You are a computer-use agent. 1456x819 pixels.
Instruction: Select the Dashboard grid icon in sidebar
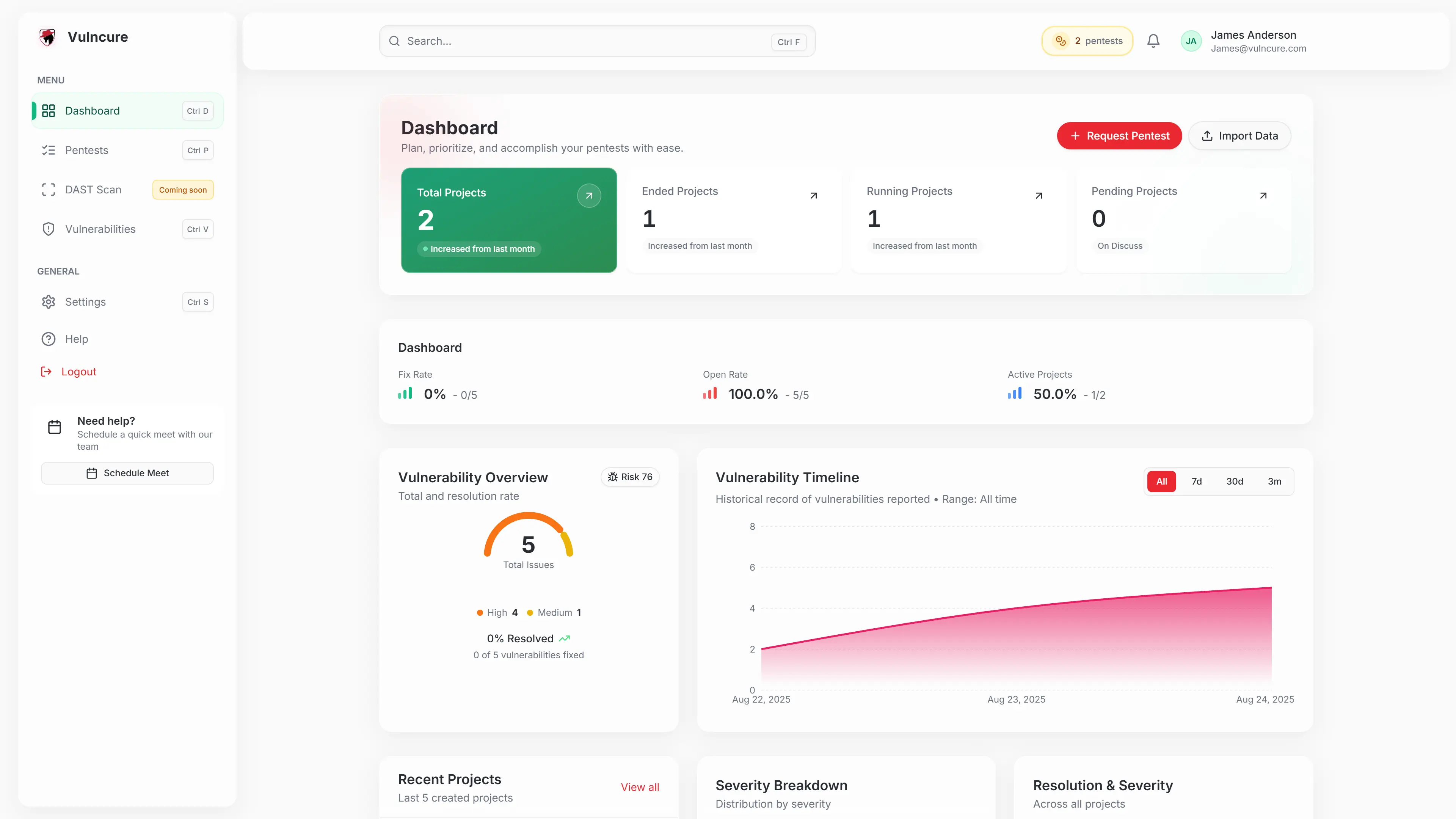pyautogui.click(x=49, y=111)
